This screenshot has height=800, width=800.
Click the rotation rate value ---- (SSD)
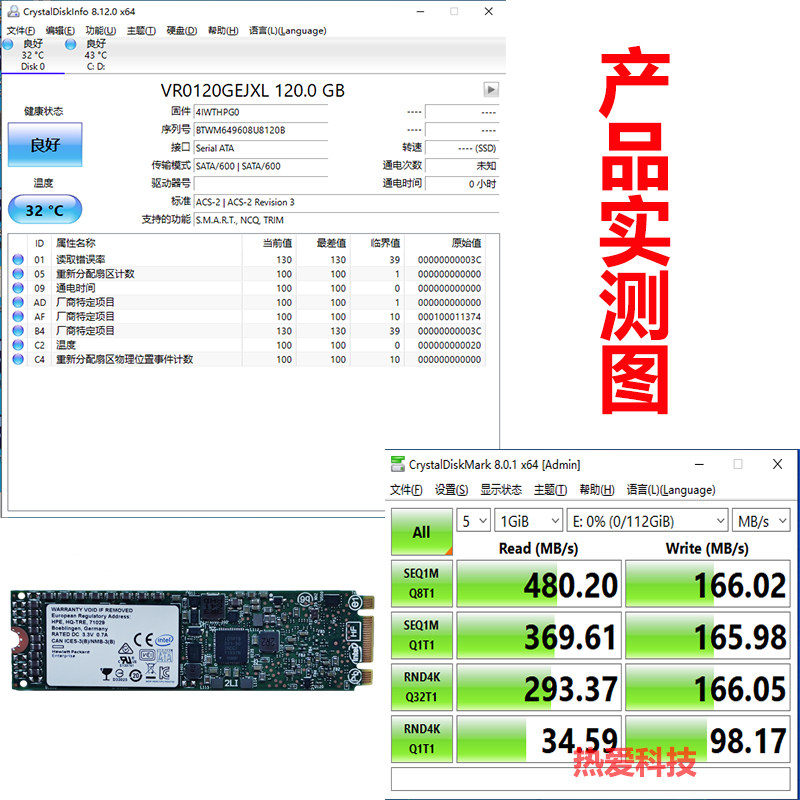click(462, 148)
